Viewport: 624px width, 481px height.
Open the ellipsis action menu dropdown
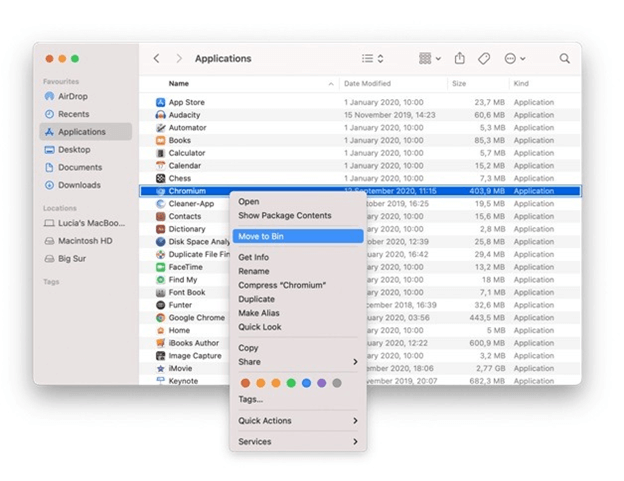(x=515, y=59)
